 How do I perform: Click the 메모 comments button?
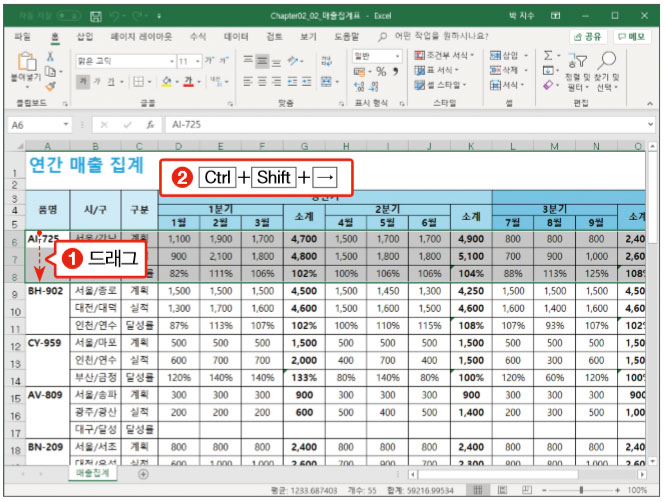point(632,37)
